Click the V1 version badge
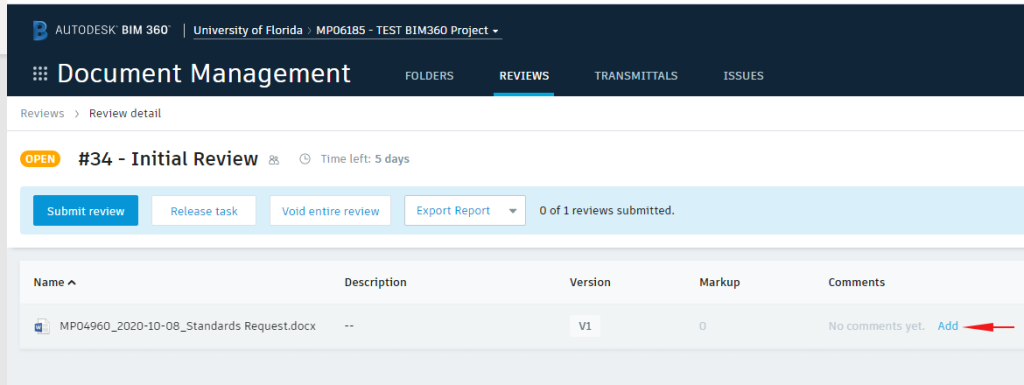 coord(585,326)
